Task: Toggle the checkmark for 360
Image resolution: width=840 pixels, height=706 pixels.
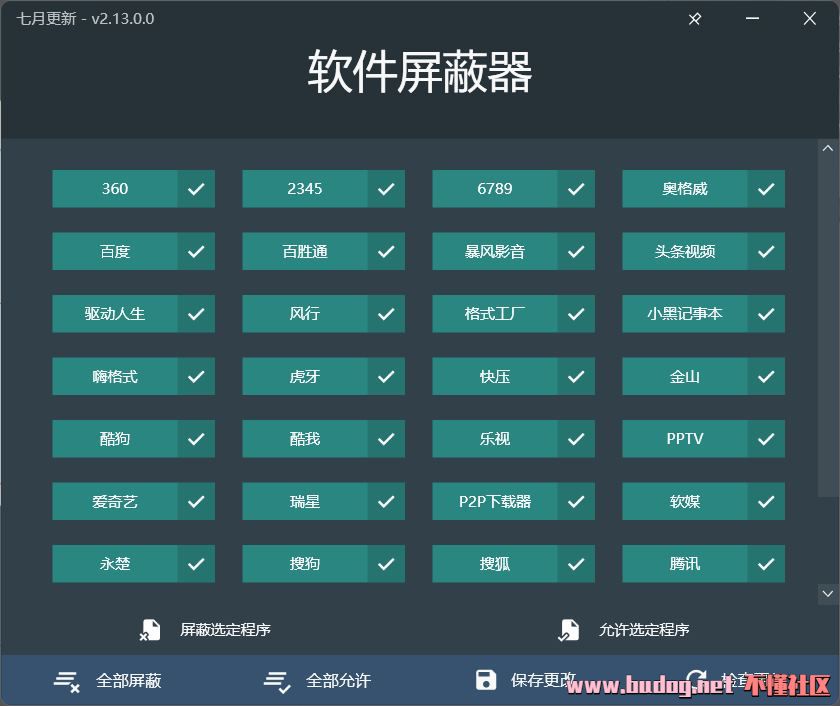Action: tap(196, 189)
